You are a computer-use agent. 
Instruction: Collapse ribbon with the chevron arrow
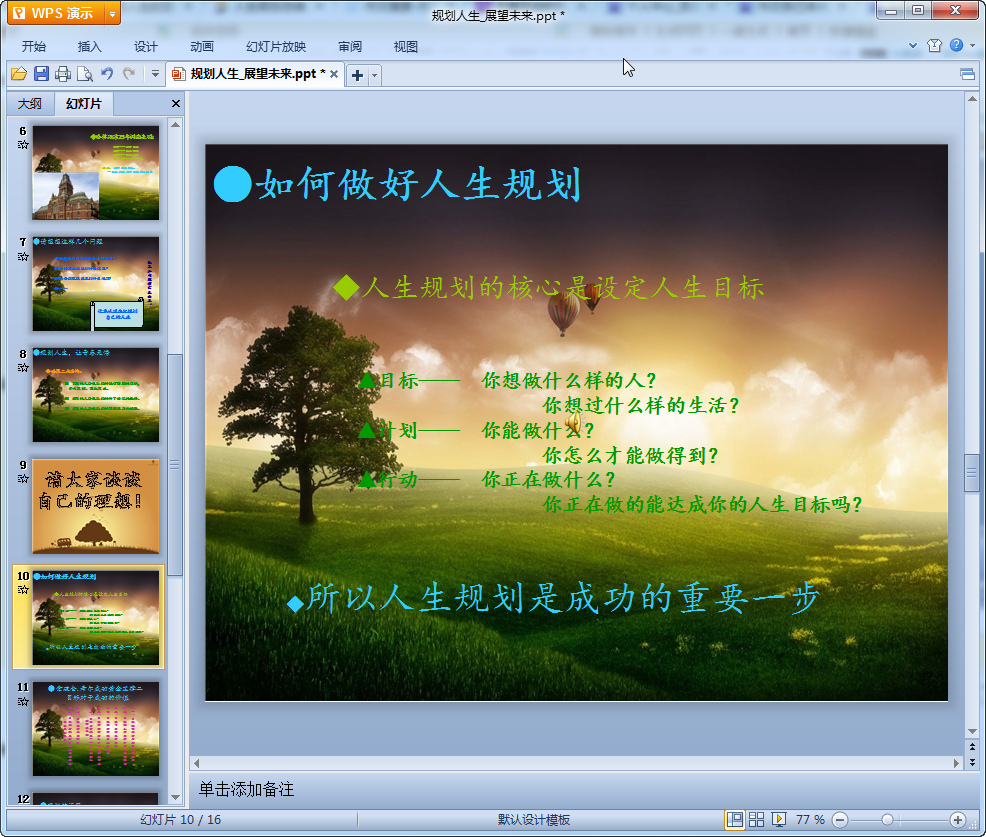913,45
